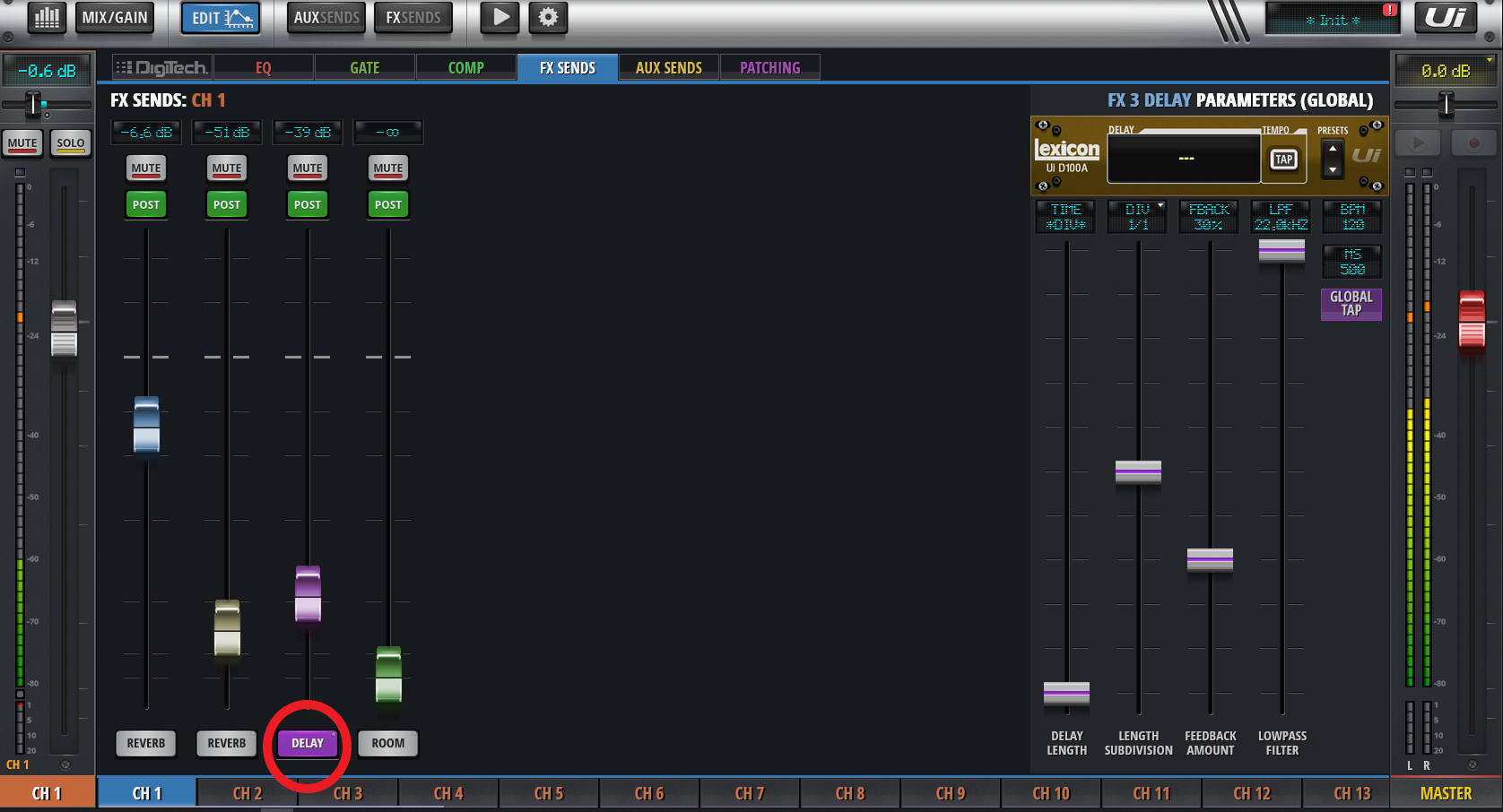Select the ROOM effect button
Screen dimensions: 1503x812
(x=388, y=743)
